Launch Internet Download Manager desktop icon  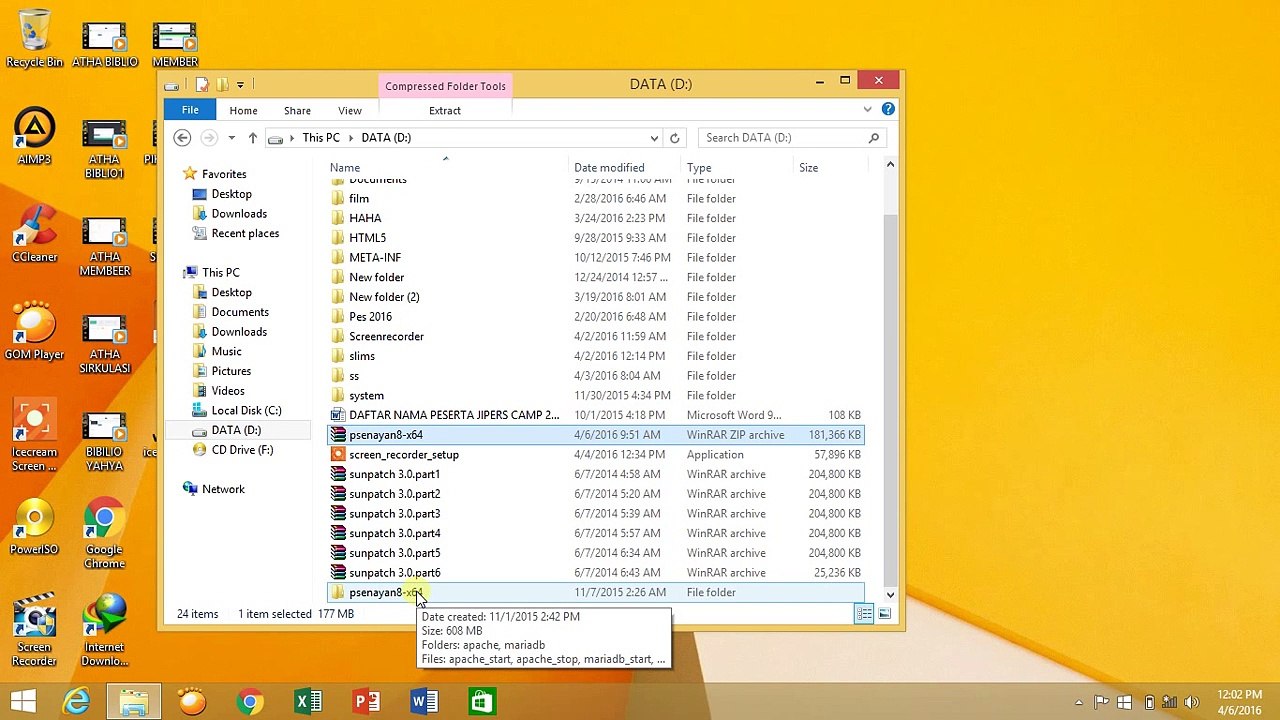[x=104, y=630]
